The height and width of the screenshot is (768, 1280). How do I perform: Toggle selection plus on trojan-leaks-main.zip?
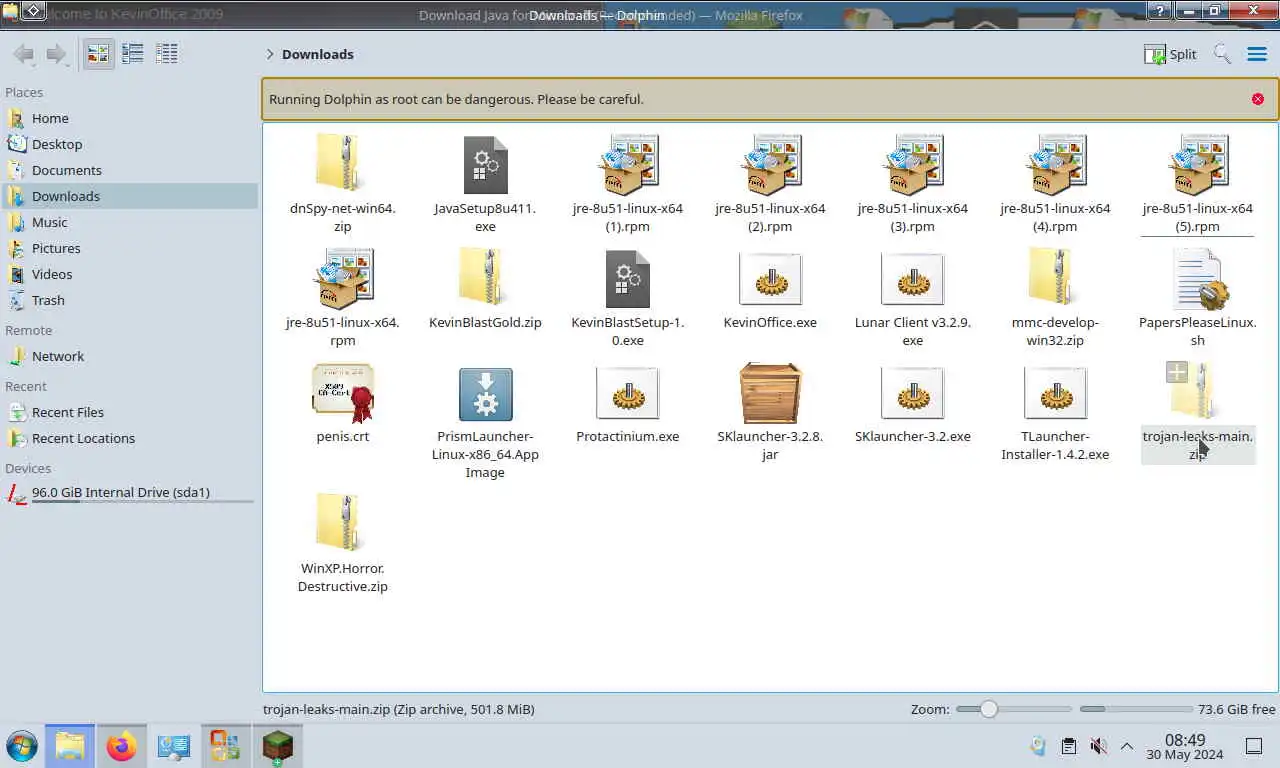pos(1177,372)
